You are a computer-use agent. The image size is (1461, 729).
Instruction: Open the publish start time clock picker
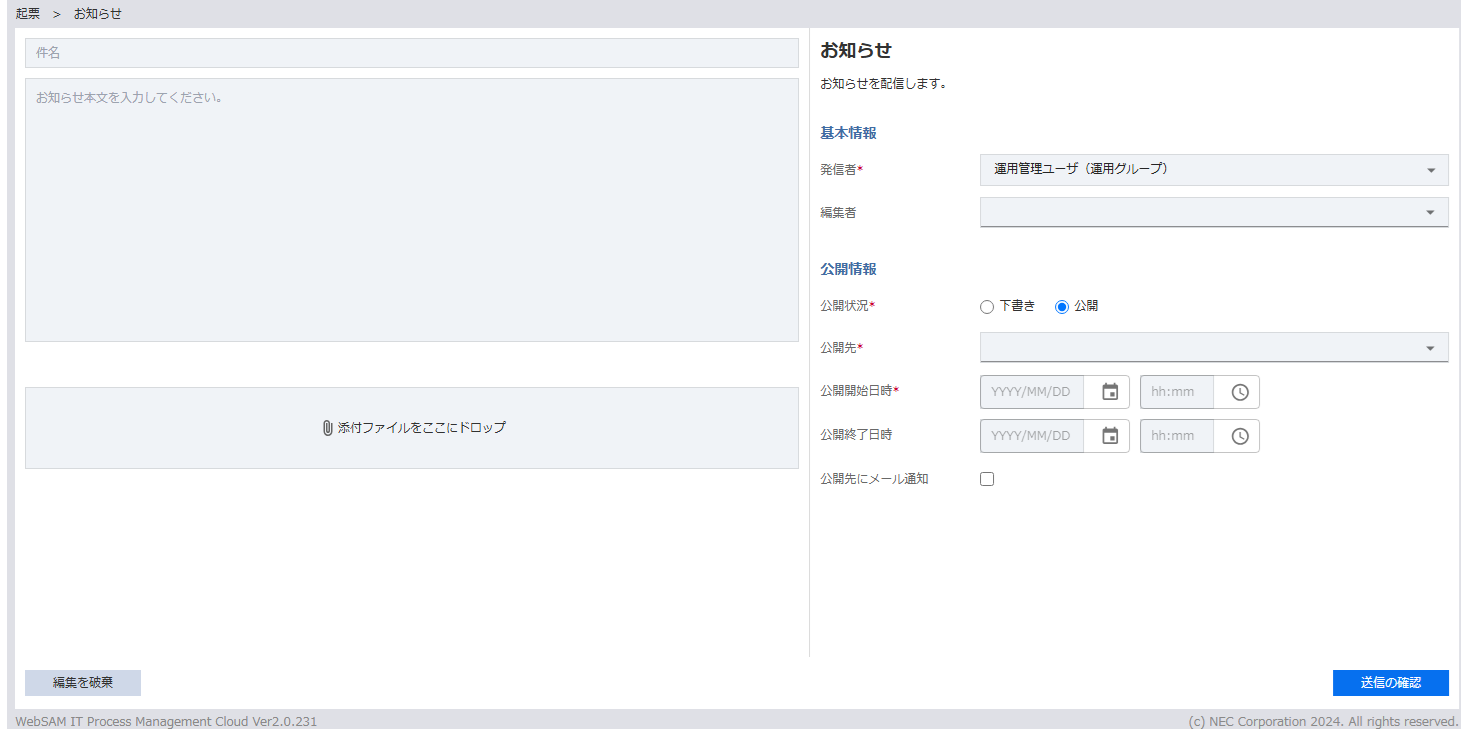pos(1239,392)
